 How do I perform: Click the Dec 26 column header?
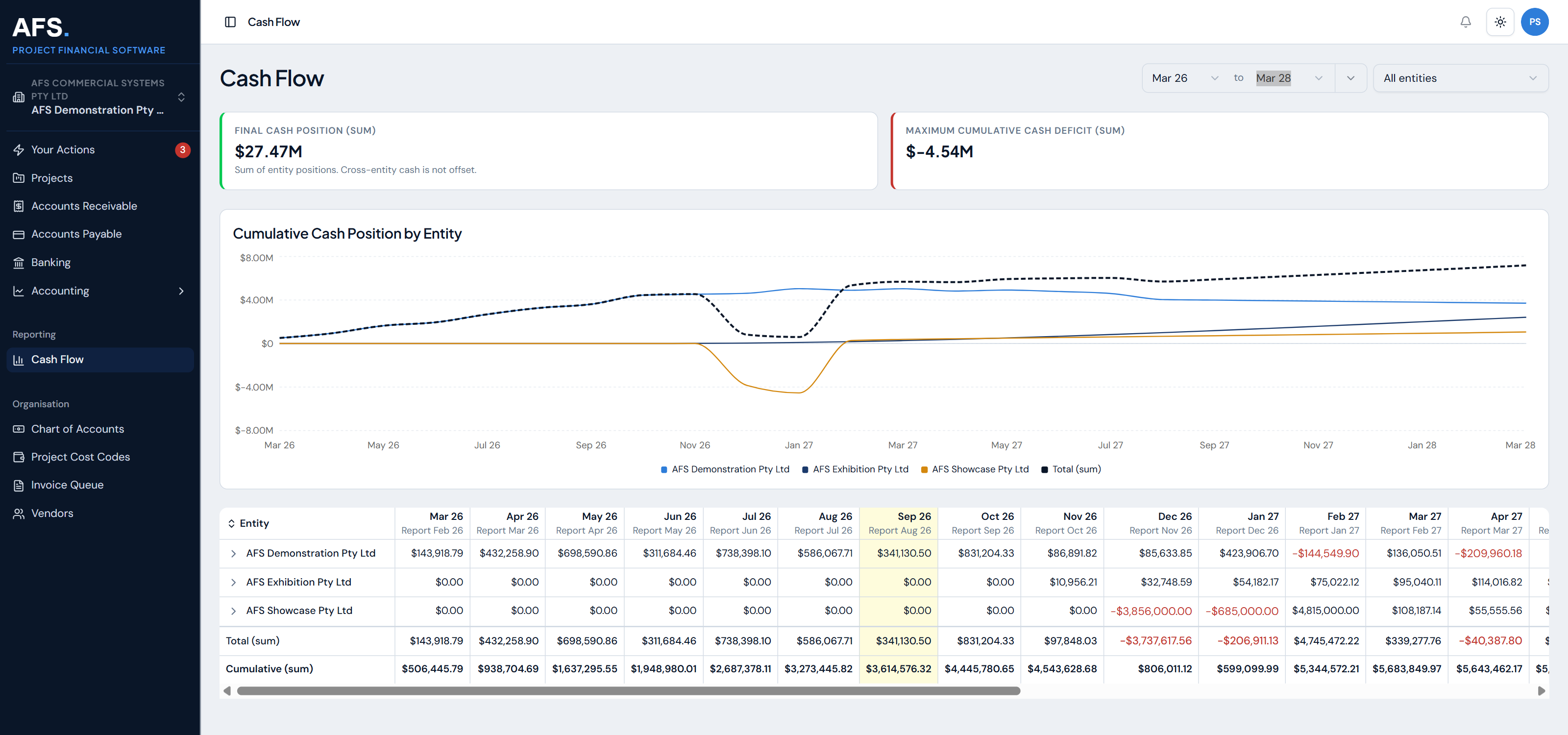pyautogui.click(x=1151, y=523)
